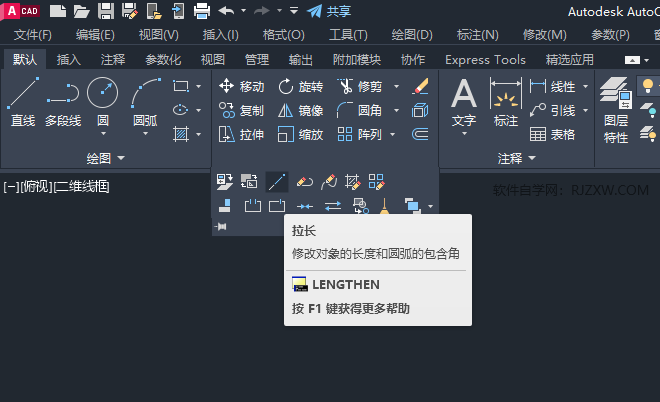Click the Join icon
The width and height of the screenshot is (660, 402).
pyautogui.click(x=305, y=206)
